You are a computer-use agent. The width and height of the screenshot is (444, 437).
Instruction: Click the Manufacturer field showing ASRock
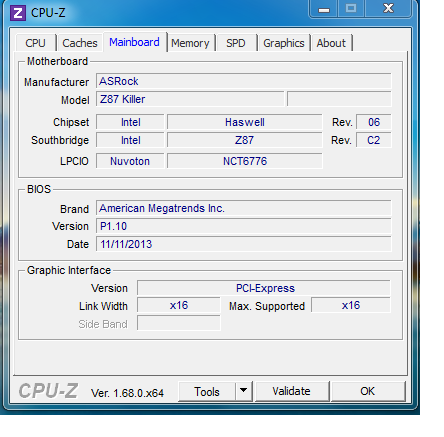[243, 81]
